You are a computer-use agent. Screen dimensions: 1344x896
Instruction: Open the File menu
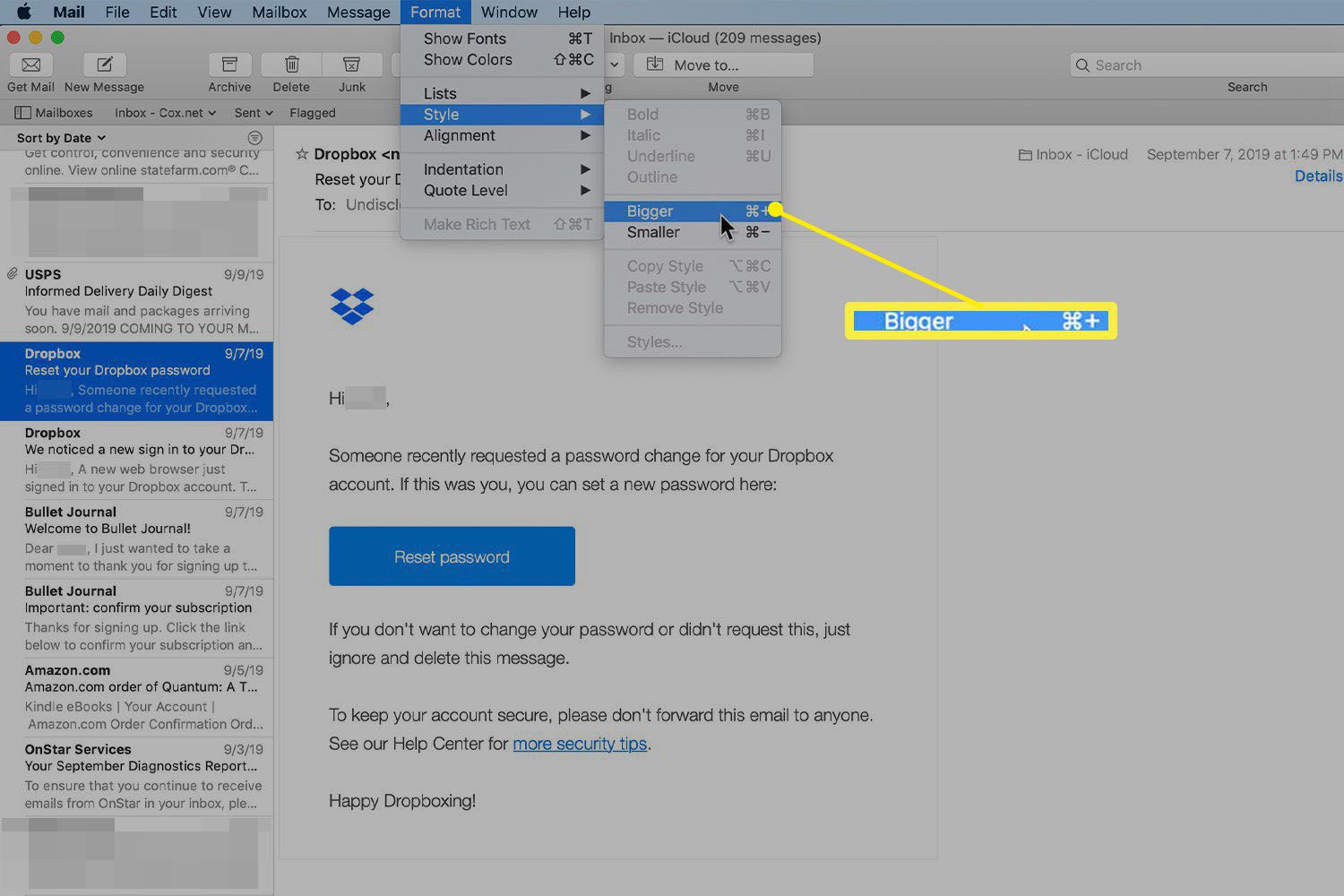tap(117, 12)
